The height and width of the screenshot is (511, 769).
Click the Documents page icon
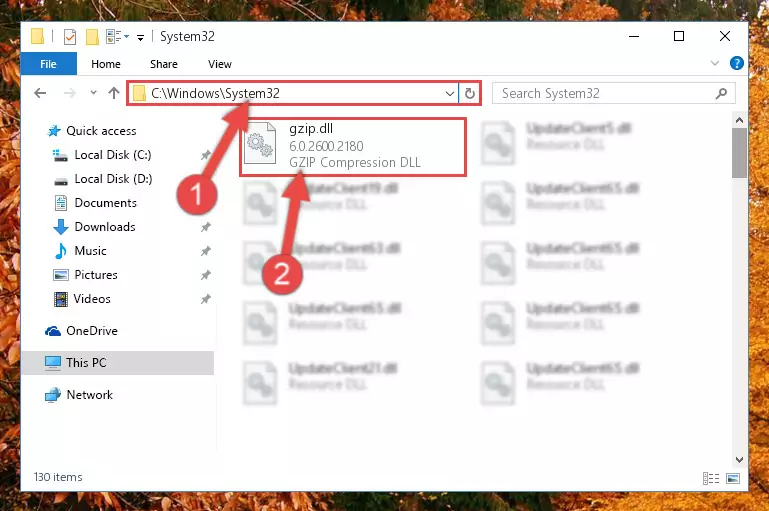61,203
